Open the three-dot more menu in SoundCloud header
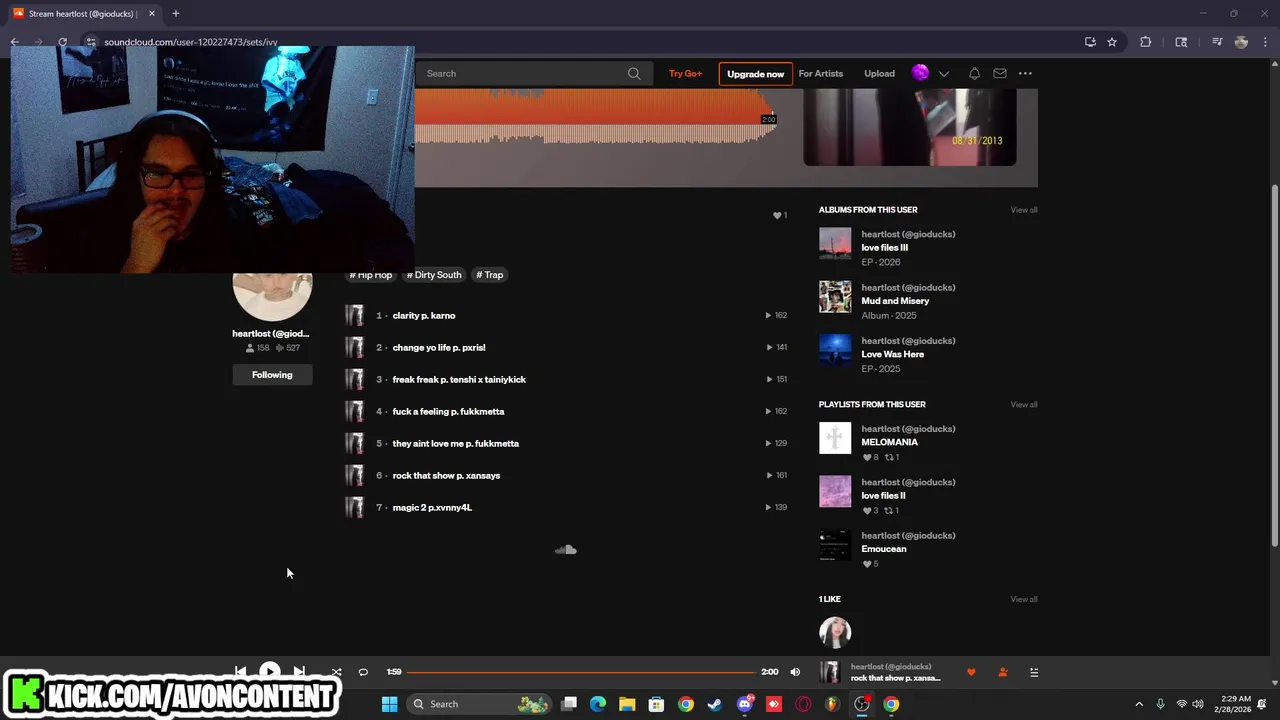This screenshot has width=1280, height=720. coord(1025,73)
